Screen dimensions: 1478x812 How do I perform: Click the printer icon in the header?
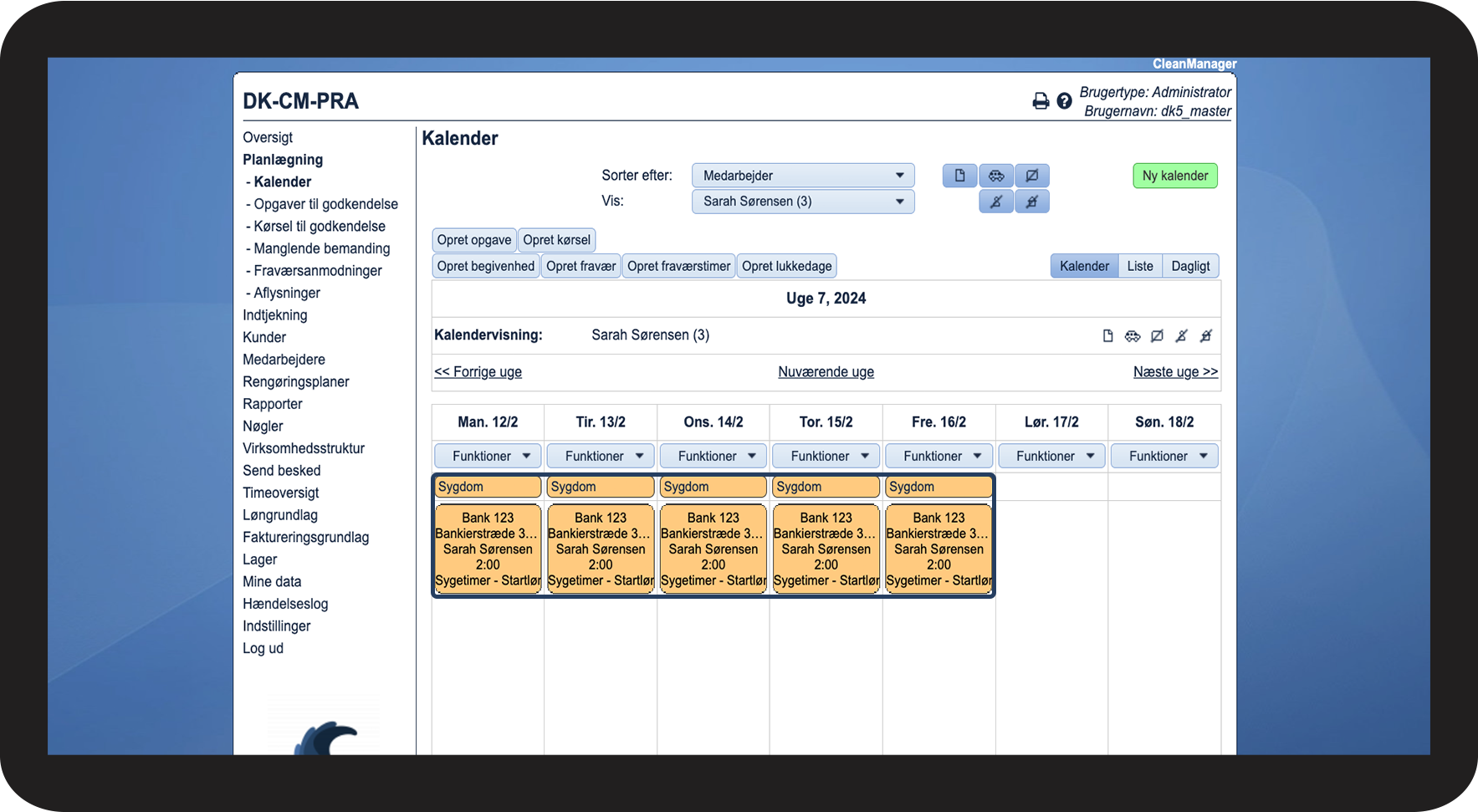pyautogui.click(x=1040, y=101)
